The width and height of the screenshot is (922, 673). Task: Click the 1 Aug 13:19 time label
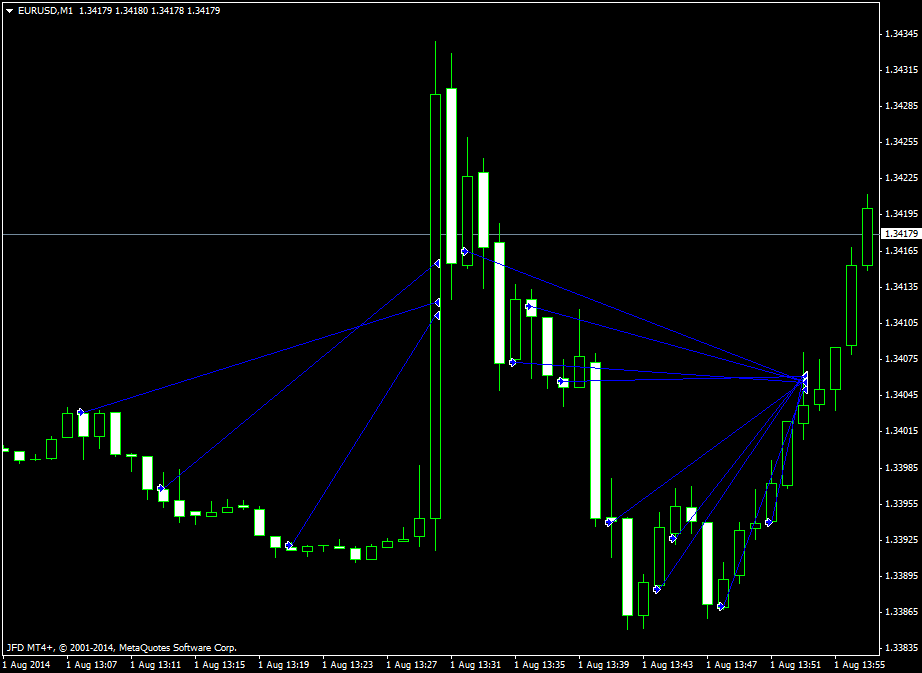pyautogui.click(x=284, y=665)
